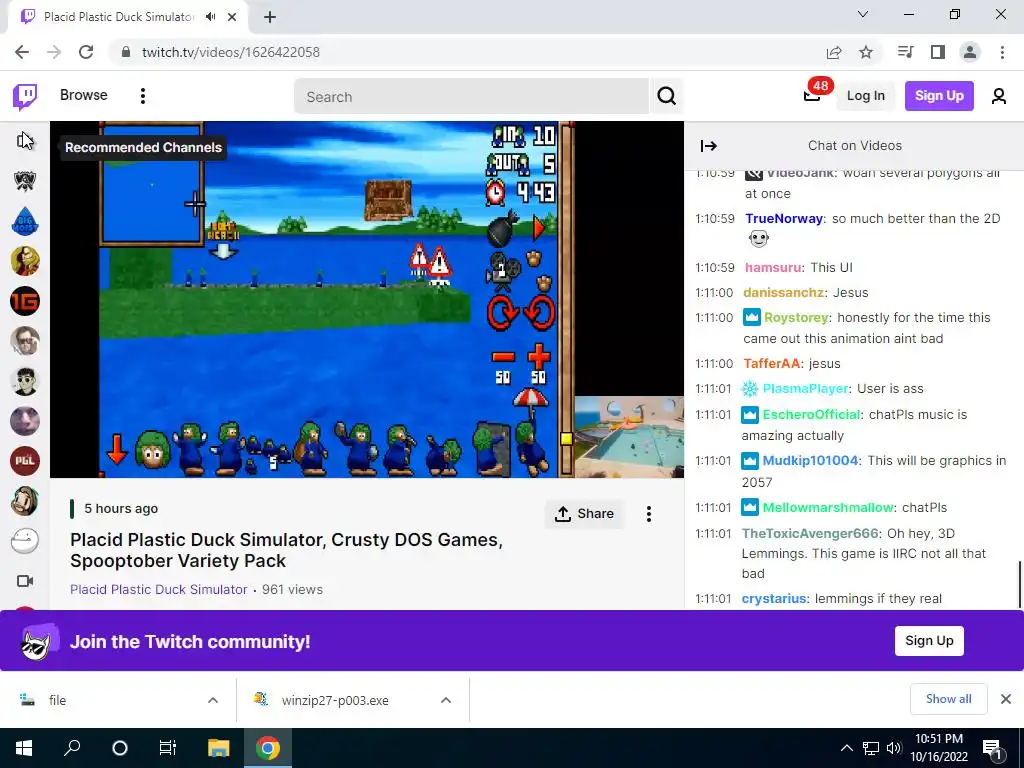Viewport: 1024px width, 768px height.
Task: Click hamsuru username in chat
Action: (x=773, y=268)
